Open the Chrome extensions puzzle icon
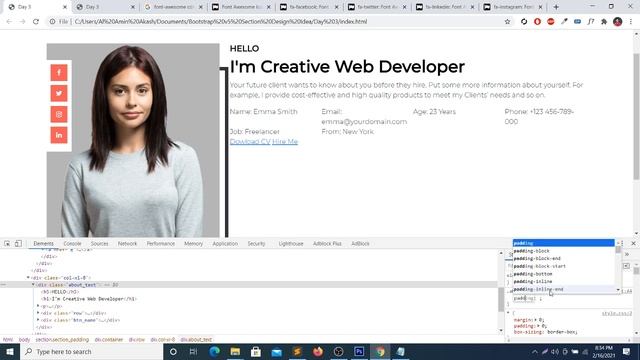This screenshot has width=640, height=360. [604, 22]
